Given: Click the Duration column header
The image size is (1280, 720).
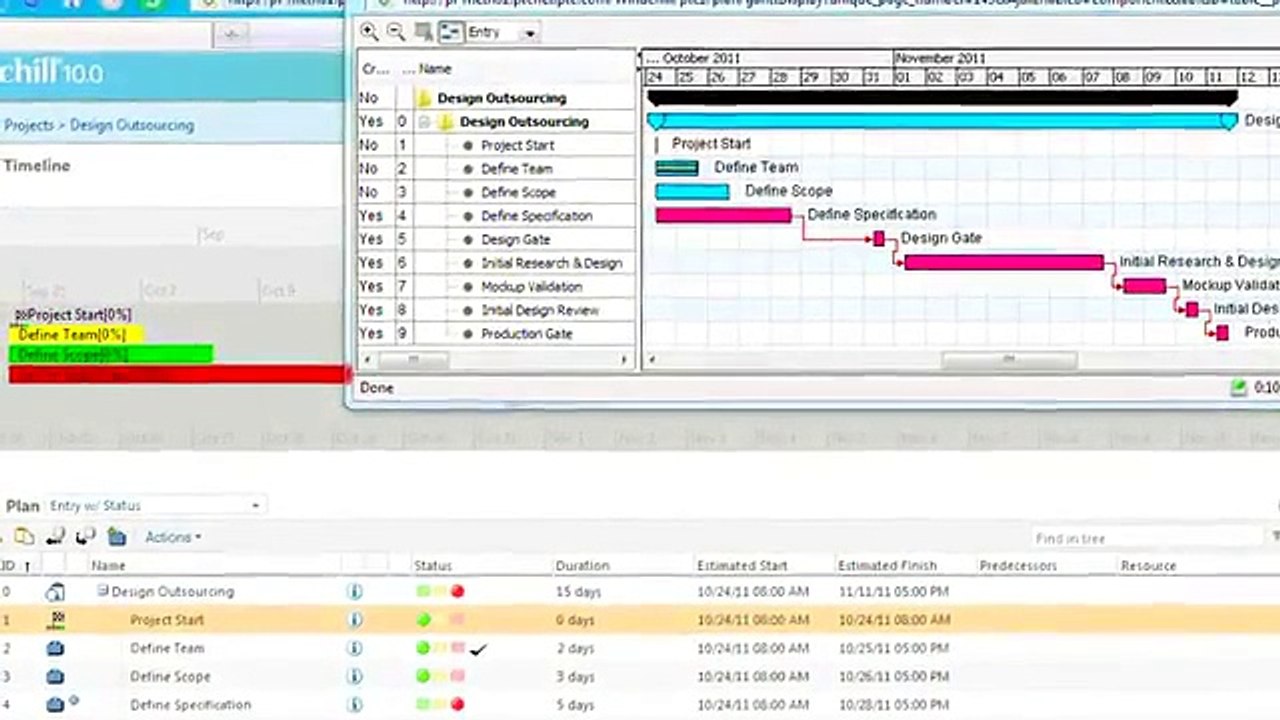Looking at the screenshot, I should pyautogui.click(x=582, y=566).
